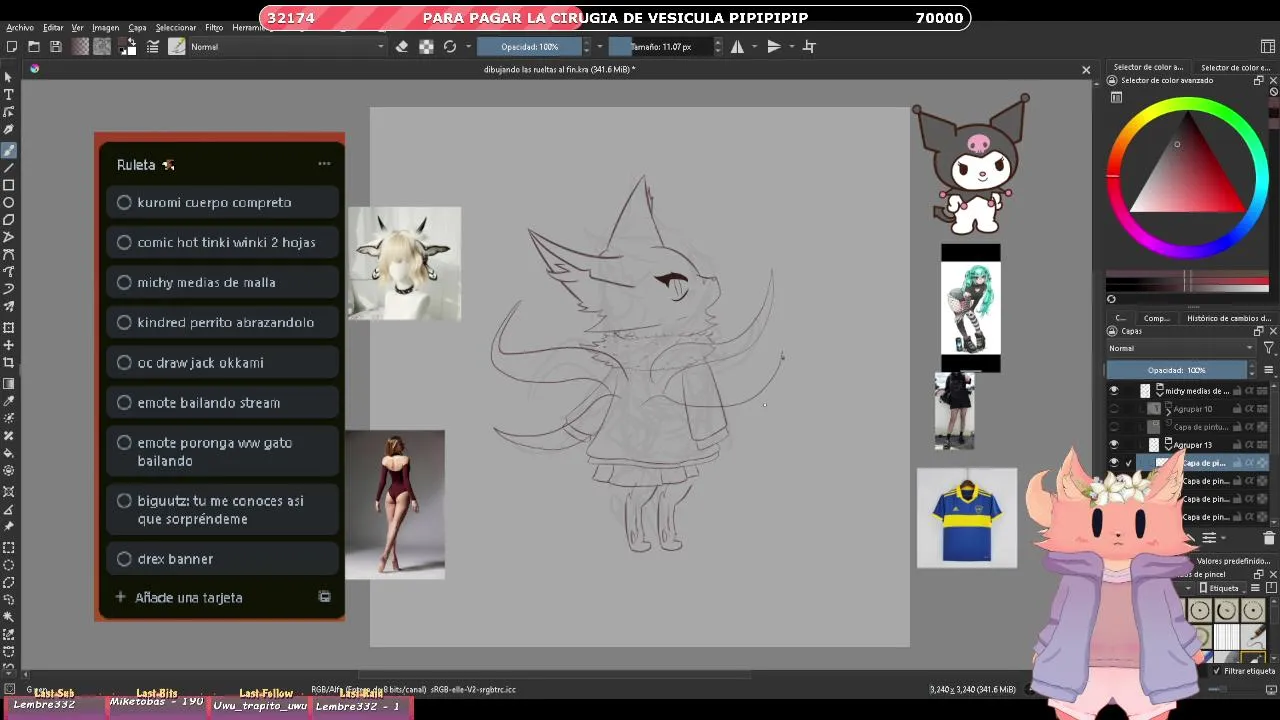The image size is (1280, 720).
Task: Click the New document icon
Action: pyautogui.click(x=12, y=46)
